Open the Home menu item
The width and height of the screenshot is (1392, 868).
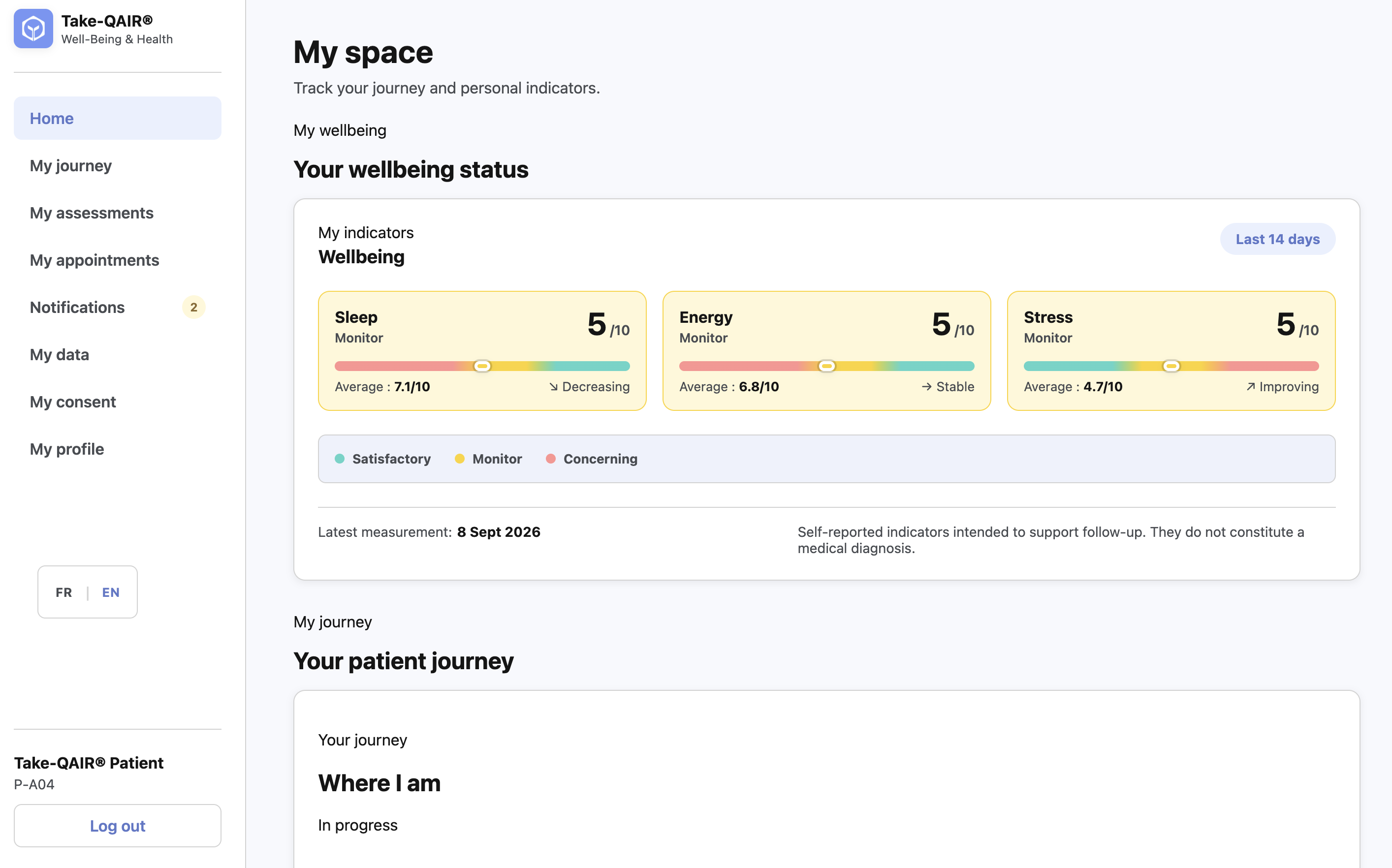[x=117, y=118]
